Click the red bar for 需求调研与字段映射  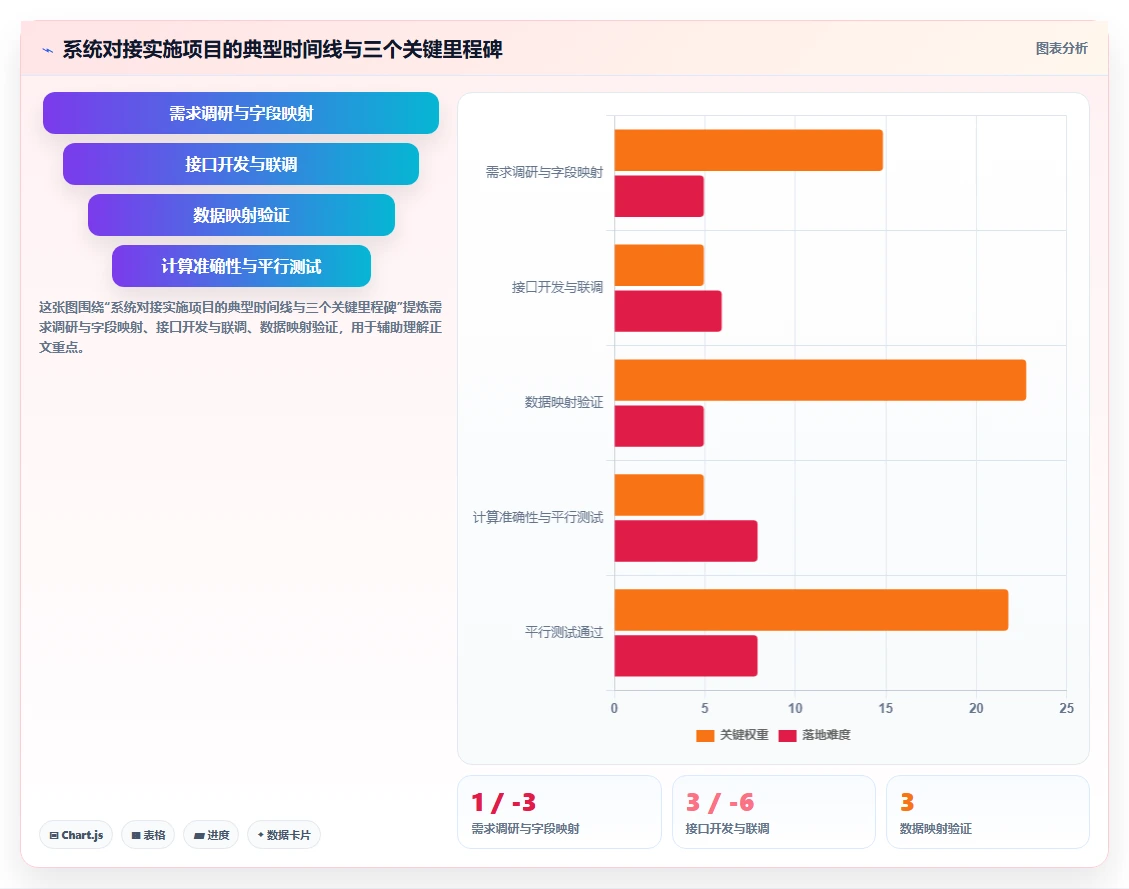(x=659, y=196)
